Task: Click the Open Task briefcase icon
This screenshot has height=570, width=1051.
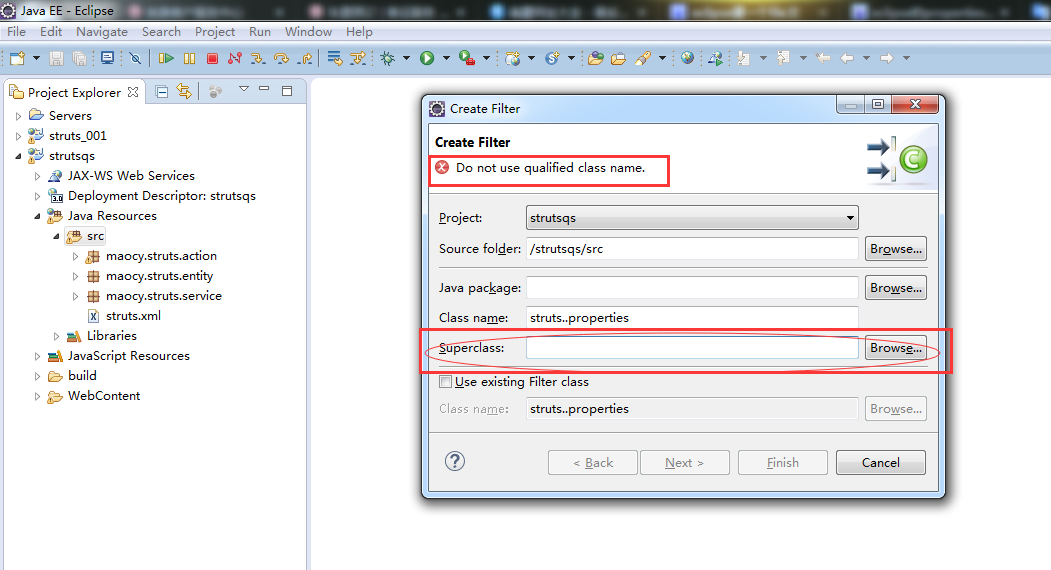Action: 618,58
